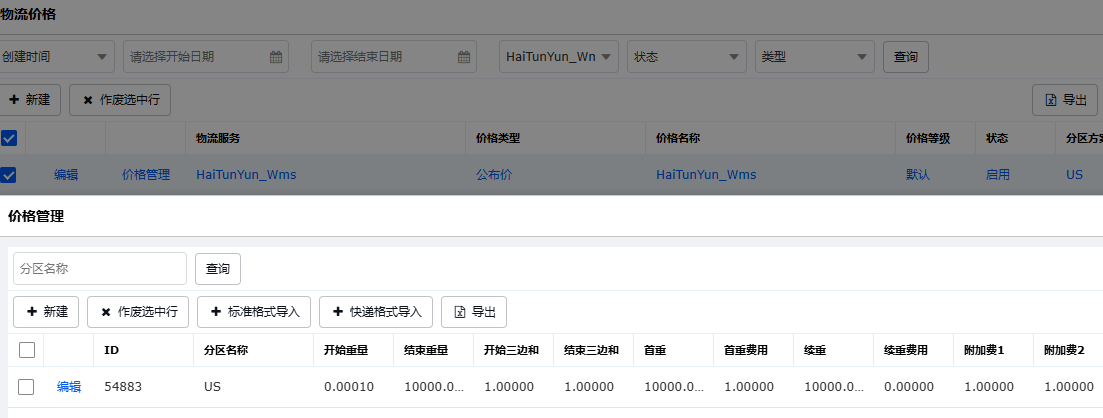Screen dimensions: 1103x418
Task: Click the 启用 status cell
Action: tap(997, 175)
